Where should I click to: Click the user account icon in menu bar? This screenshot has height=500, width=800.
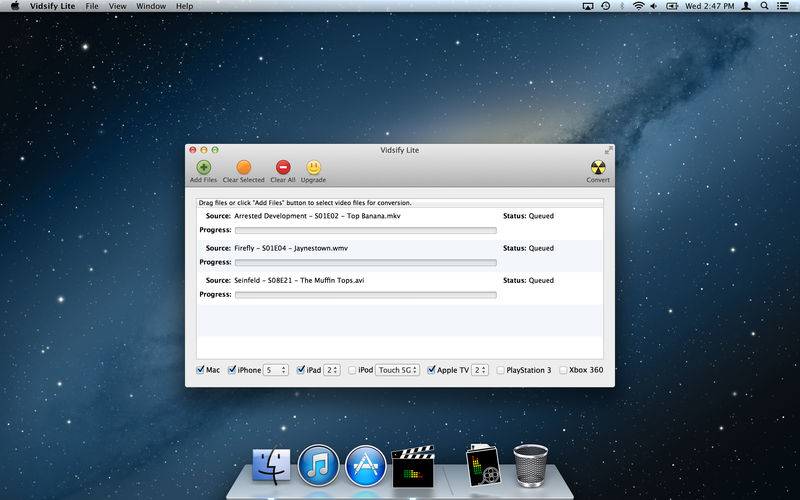[x=746, y=6]
